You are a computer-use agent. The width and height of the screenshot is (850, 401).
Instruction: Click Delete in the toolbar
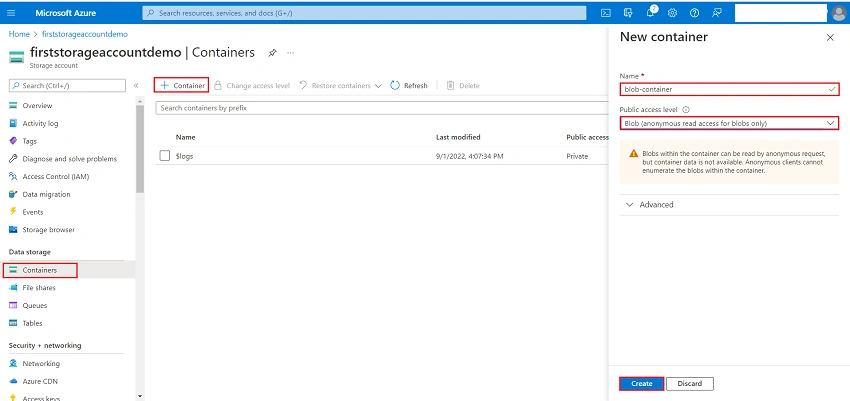463,86
